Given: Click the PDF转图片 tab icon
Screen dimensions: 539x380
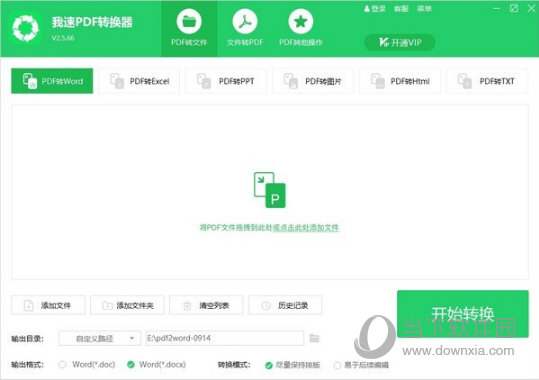Looking at the screenshot, I should pos(291,81).
